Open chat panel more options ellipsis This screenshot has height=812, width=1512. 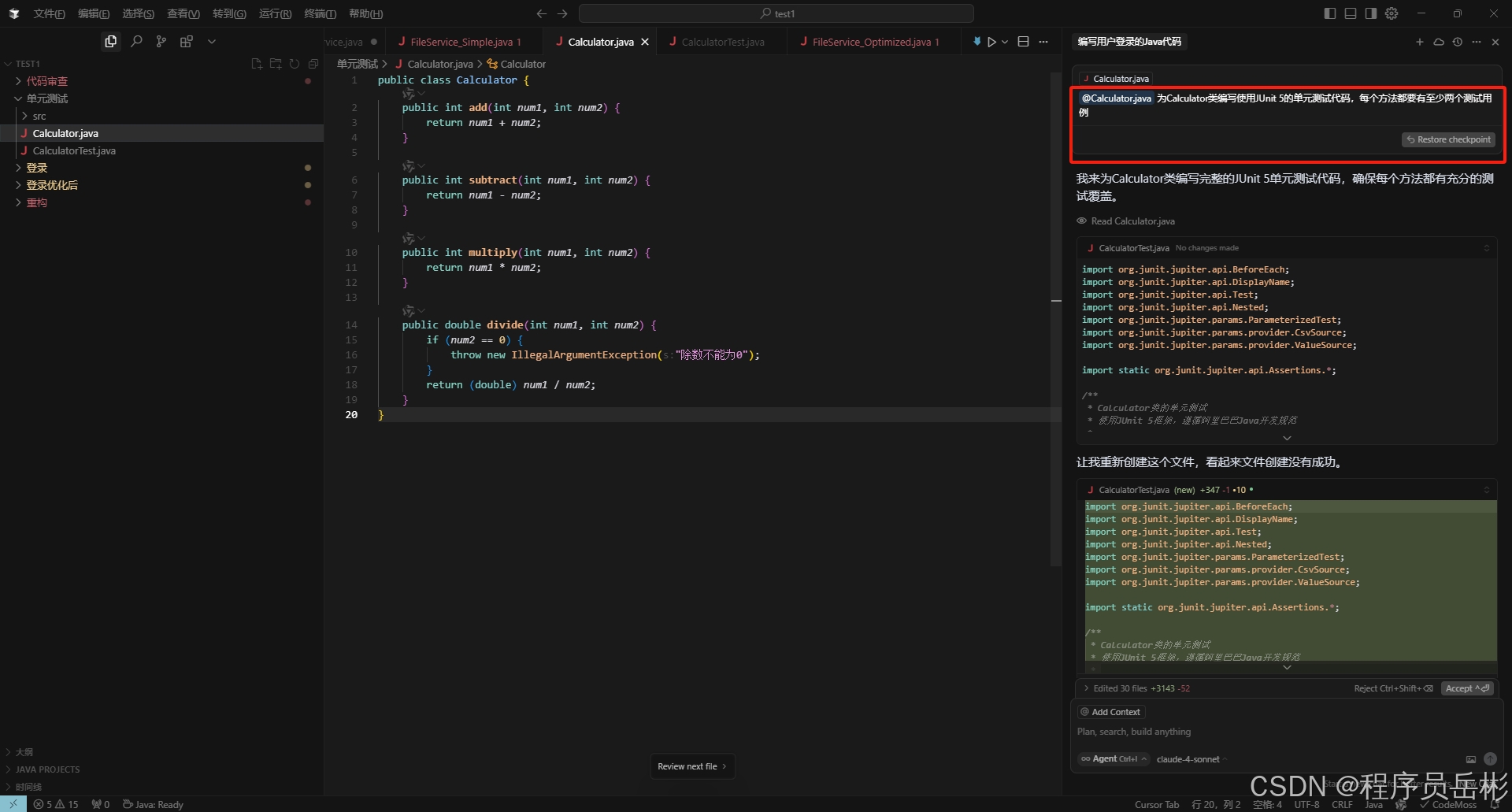1477,42
